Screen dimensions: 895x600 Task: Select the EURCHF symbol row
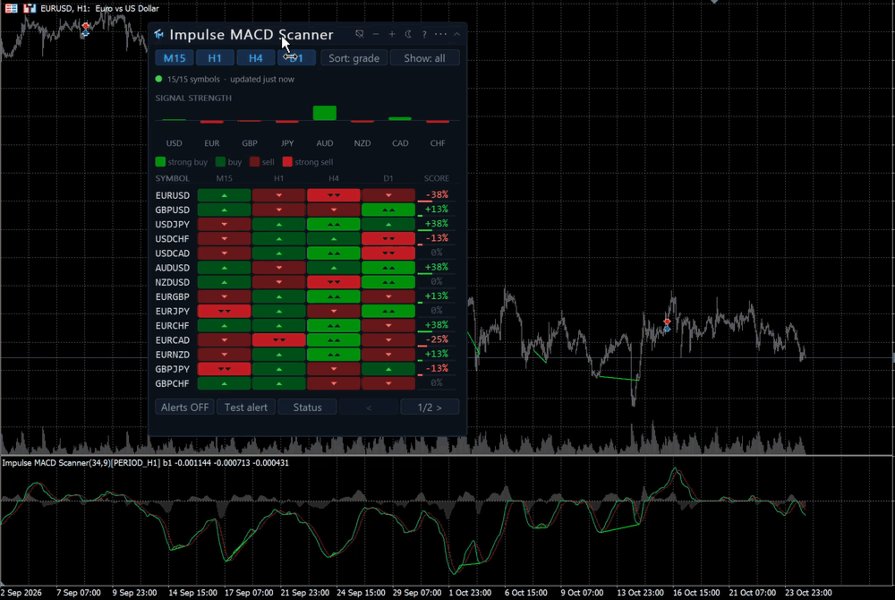pos(305,325)
